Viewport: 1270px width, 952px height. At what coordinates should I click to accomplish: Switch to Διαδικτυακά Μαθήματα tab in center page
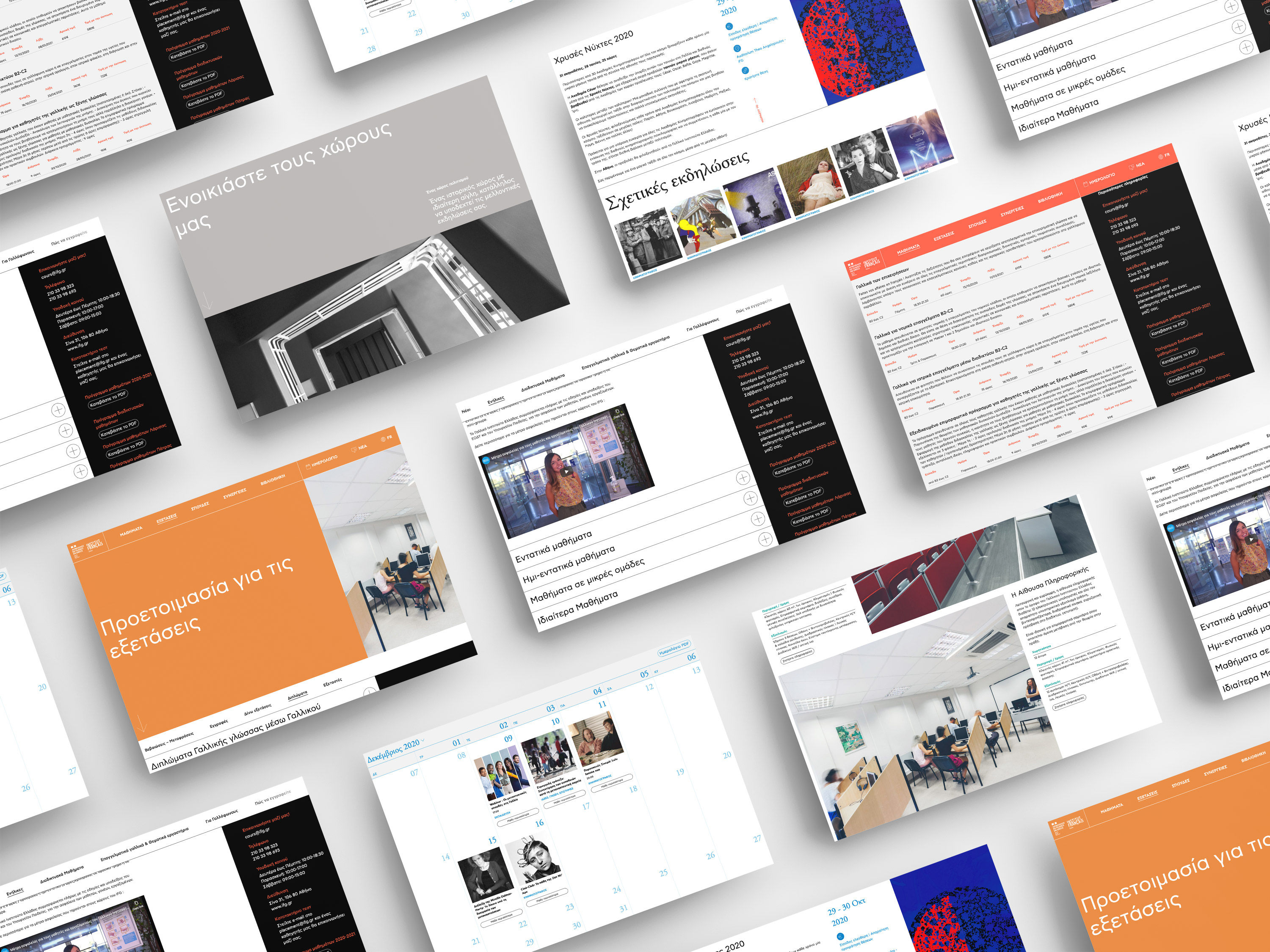pos(543,383)
